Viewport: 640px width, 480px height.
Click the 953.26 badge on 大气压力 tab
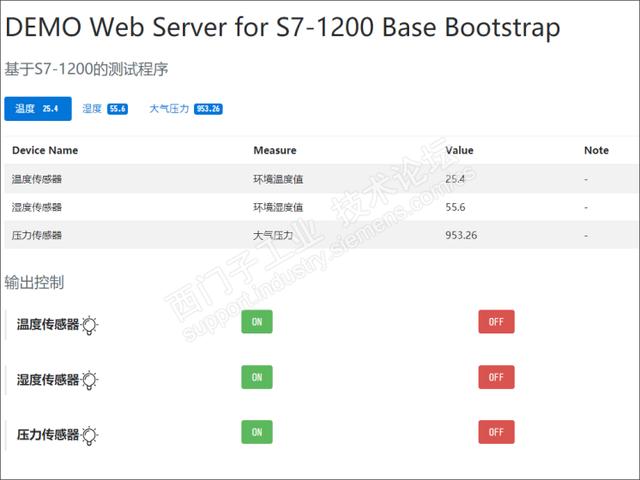(x=208, y=109)
